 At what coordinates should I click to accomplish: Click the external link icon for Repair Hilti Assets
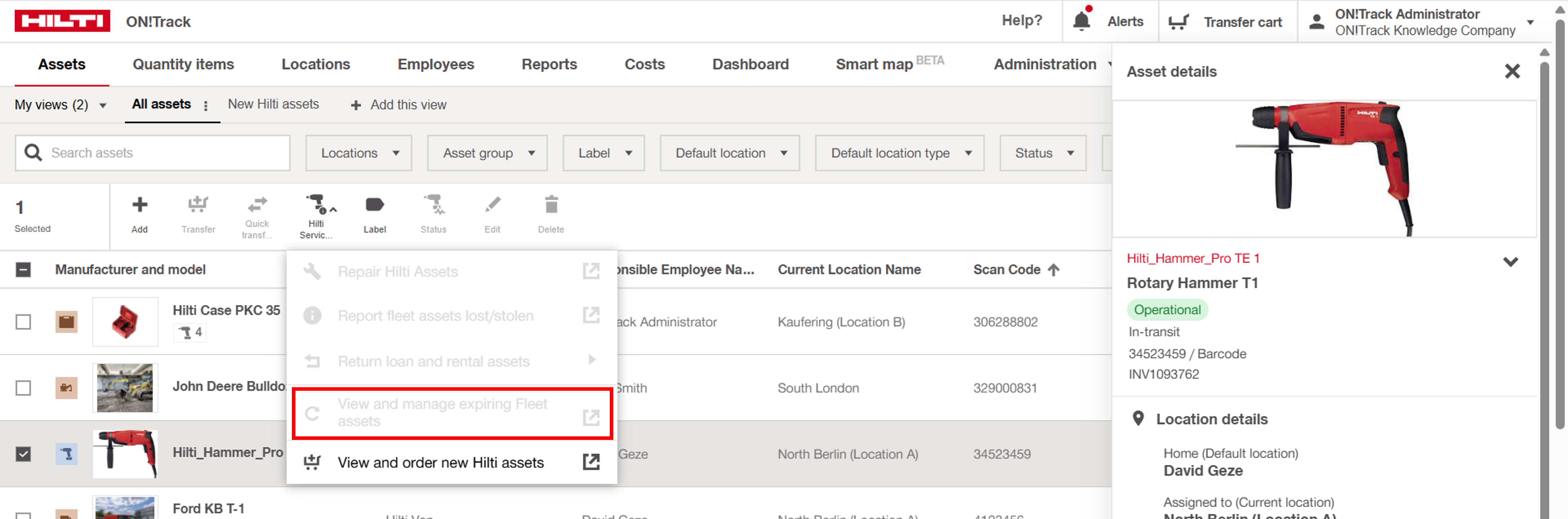[x=591, y=271]
